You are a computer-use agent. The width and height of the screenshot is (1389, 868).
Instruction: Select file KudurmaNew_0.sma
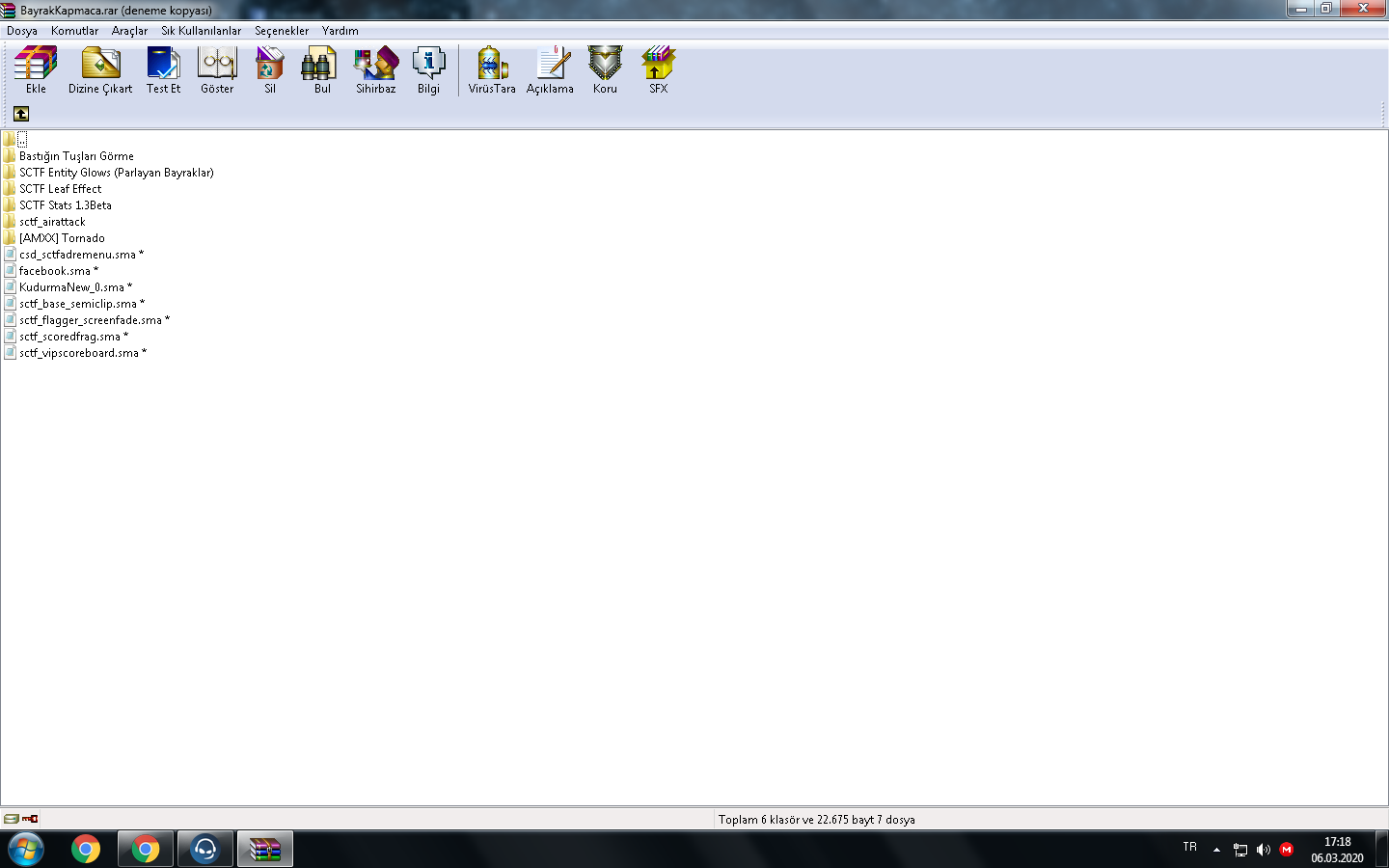click(x=75, y=287)
